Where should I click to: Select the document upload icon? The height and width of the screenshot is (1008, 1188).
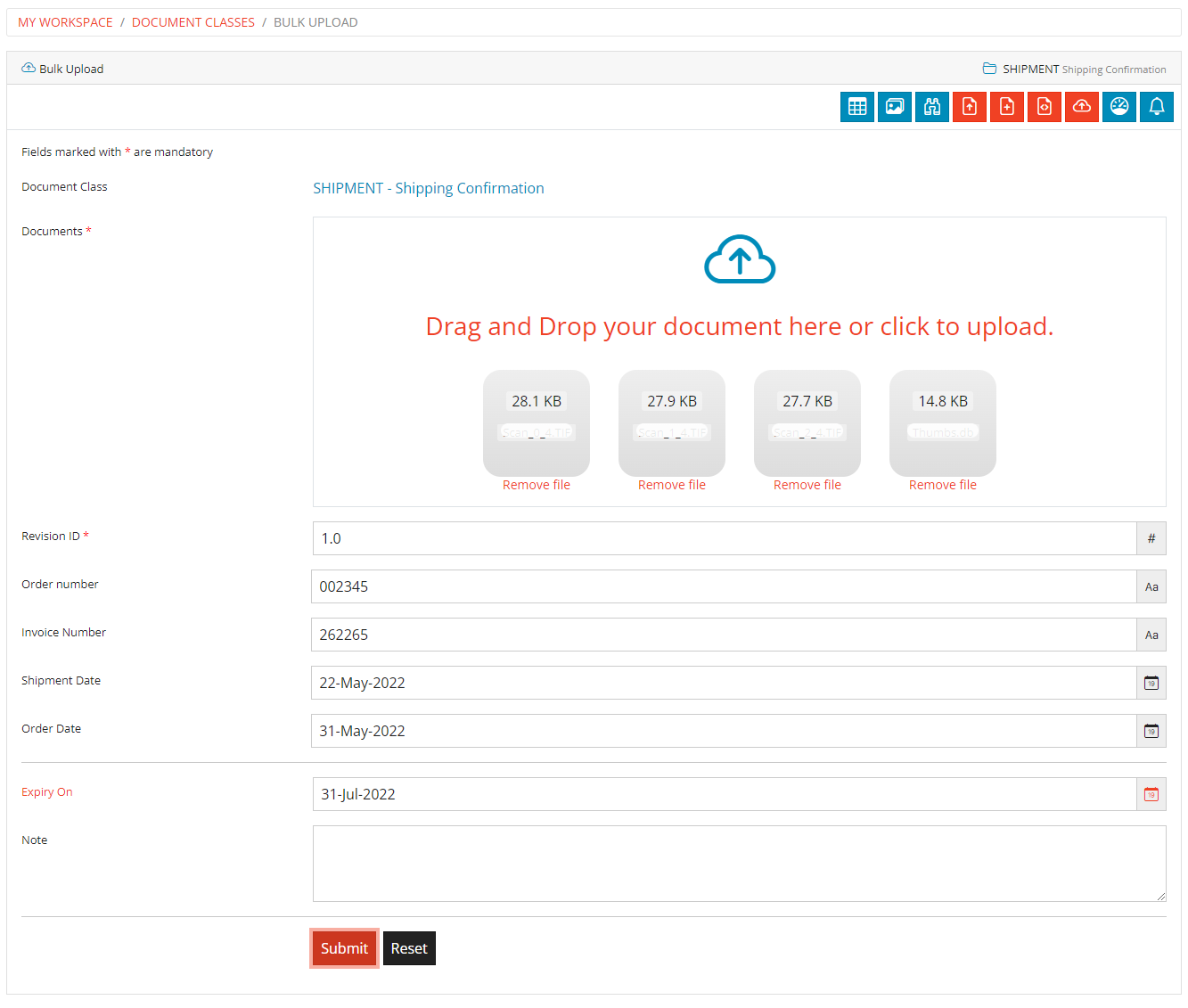pyautogui.click(x=969, y=106)
